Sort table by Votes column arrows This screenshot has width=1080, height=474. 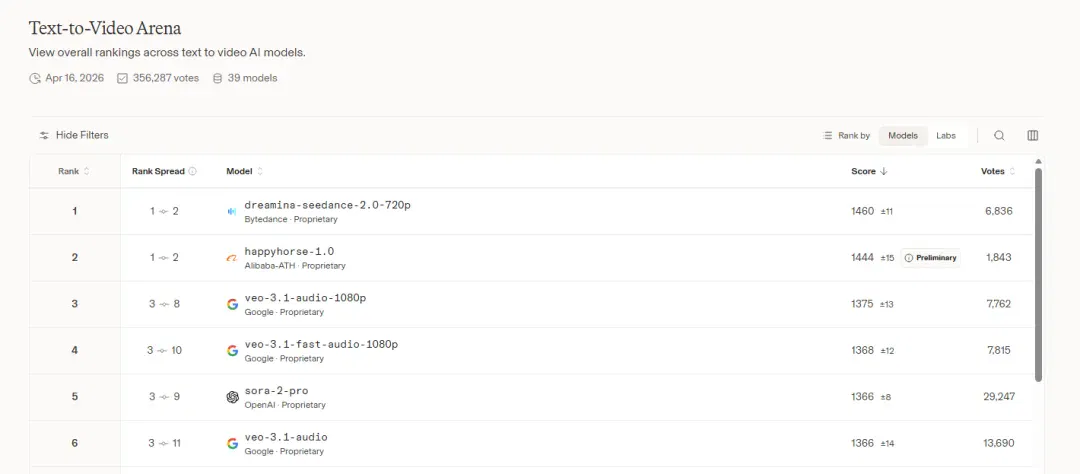point(1012,172)
